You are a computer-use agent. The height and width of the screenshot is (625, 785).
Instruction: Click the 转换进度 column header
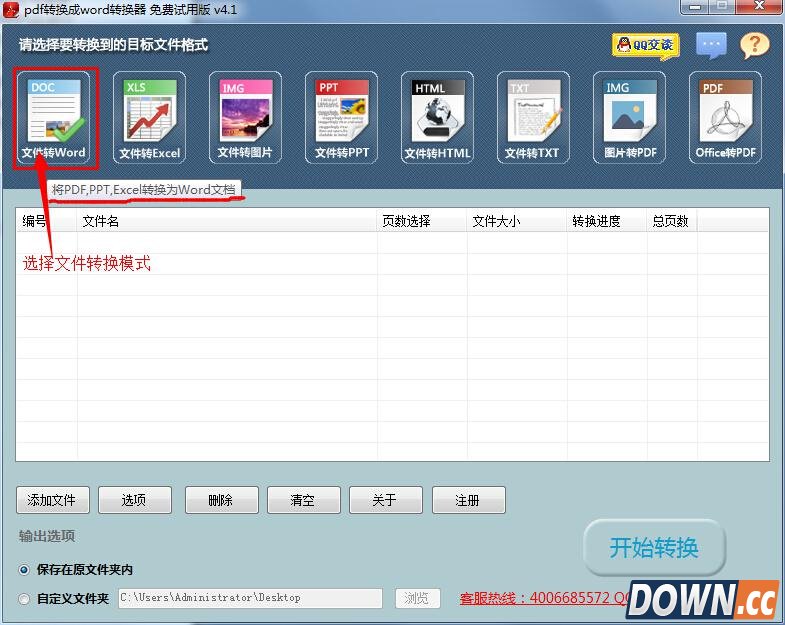(x=607, y=221)
